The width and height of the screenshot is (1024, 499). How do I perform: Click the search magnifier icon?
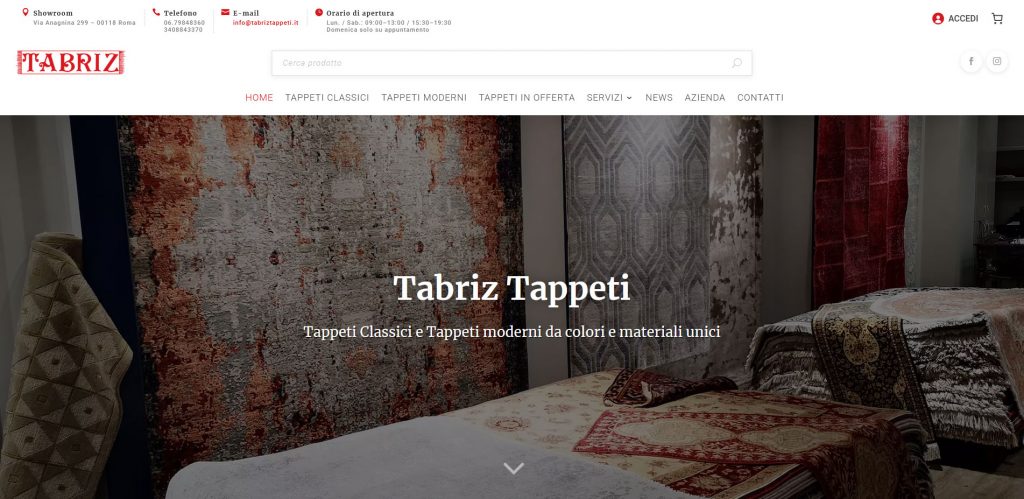(737, 63)
